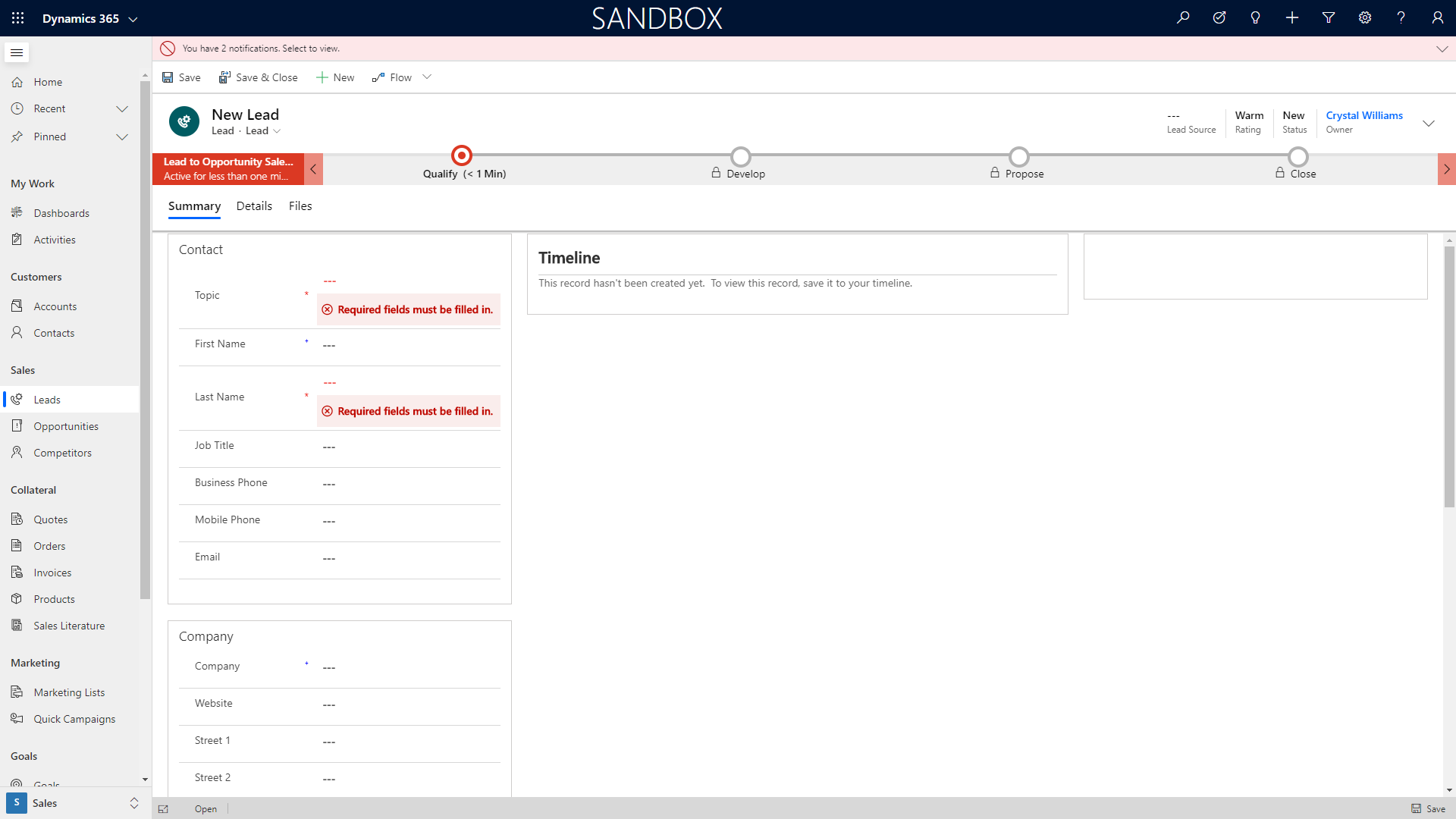Click Save in command bar

click(x=181, y=77)
